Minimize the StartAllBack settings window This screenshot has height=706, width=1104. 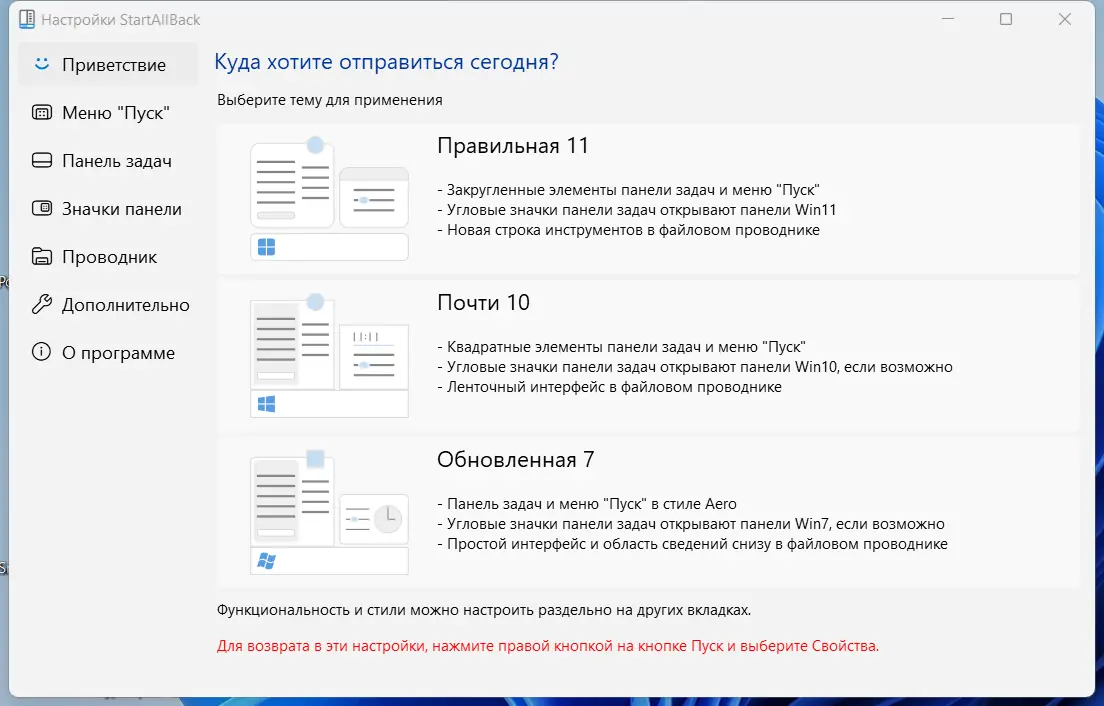(948, 19)
